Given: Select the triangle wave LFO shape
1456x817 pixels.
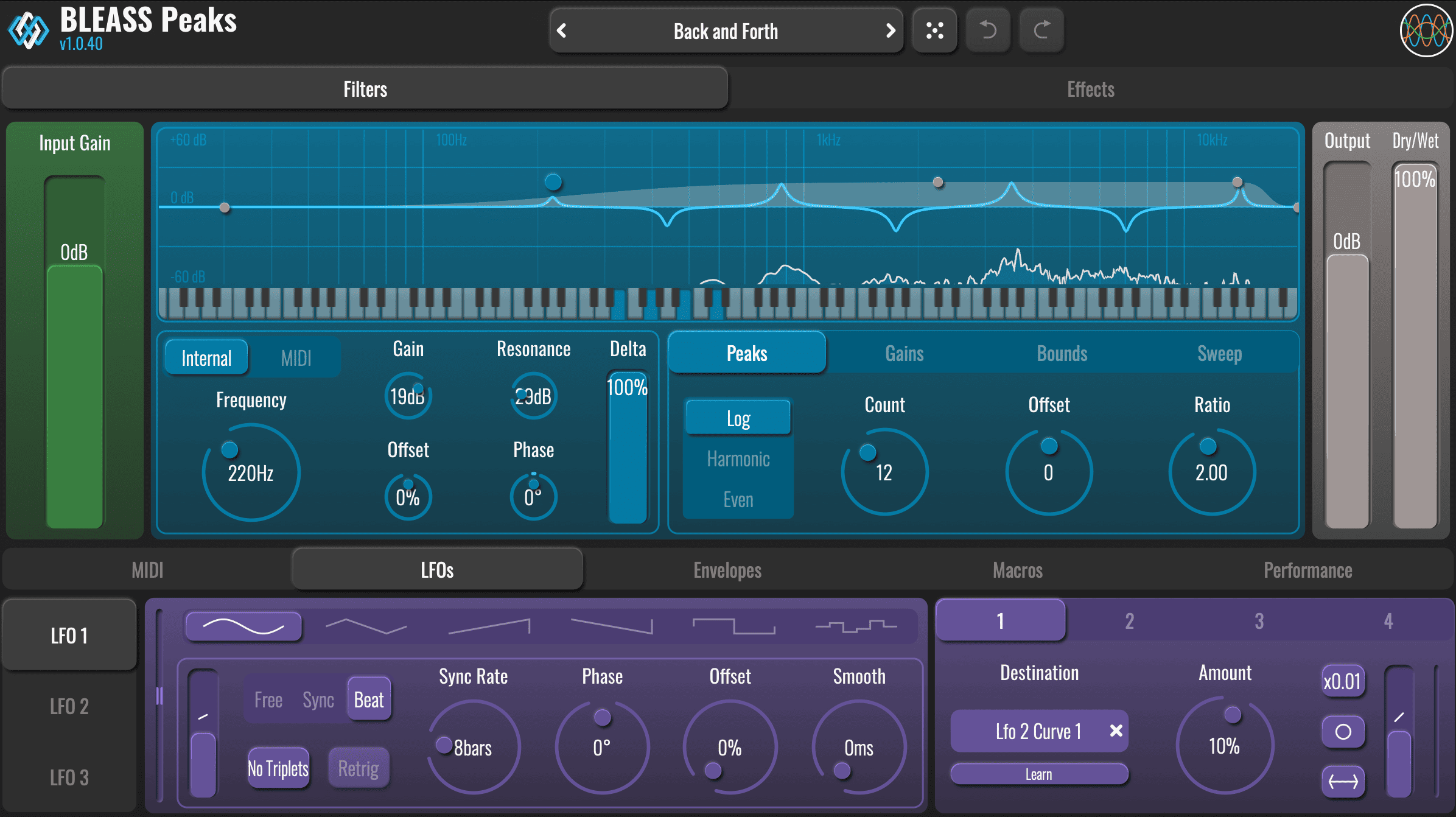Looking at the screenshot, I should pos(366,626).
